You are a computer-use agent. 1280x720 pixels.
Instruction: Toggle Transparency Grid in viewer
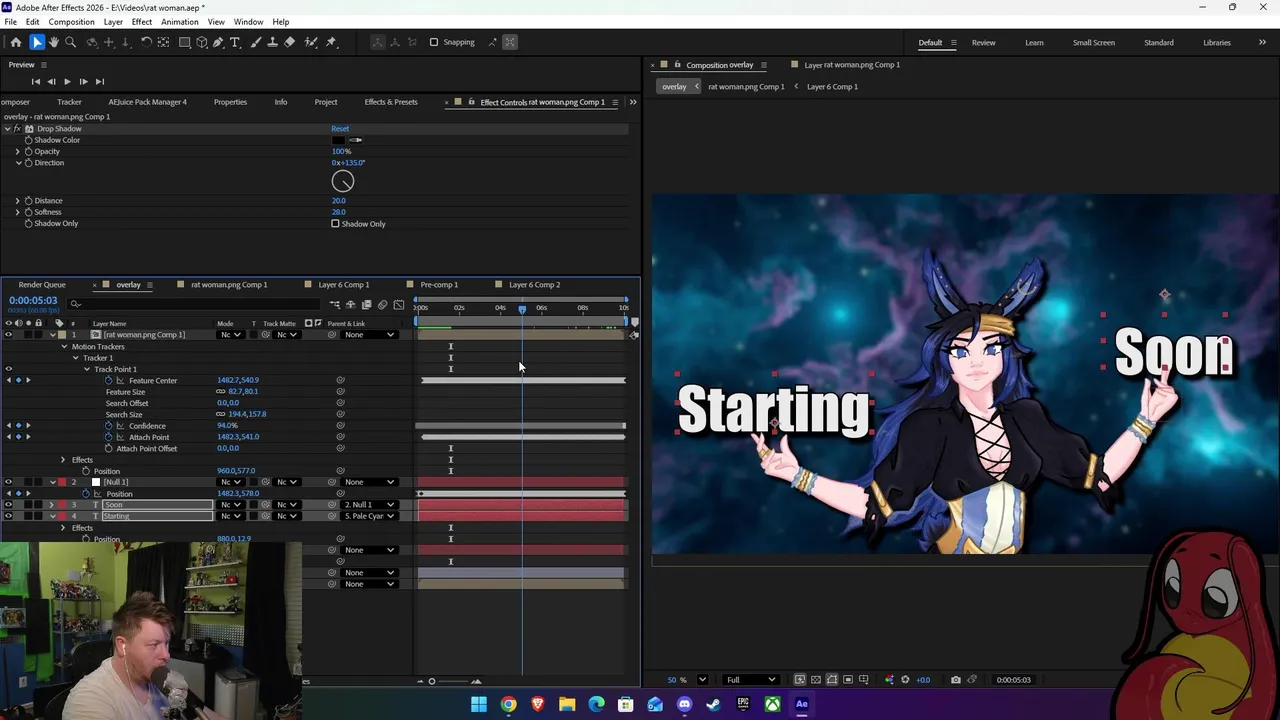click(816, 680)
